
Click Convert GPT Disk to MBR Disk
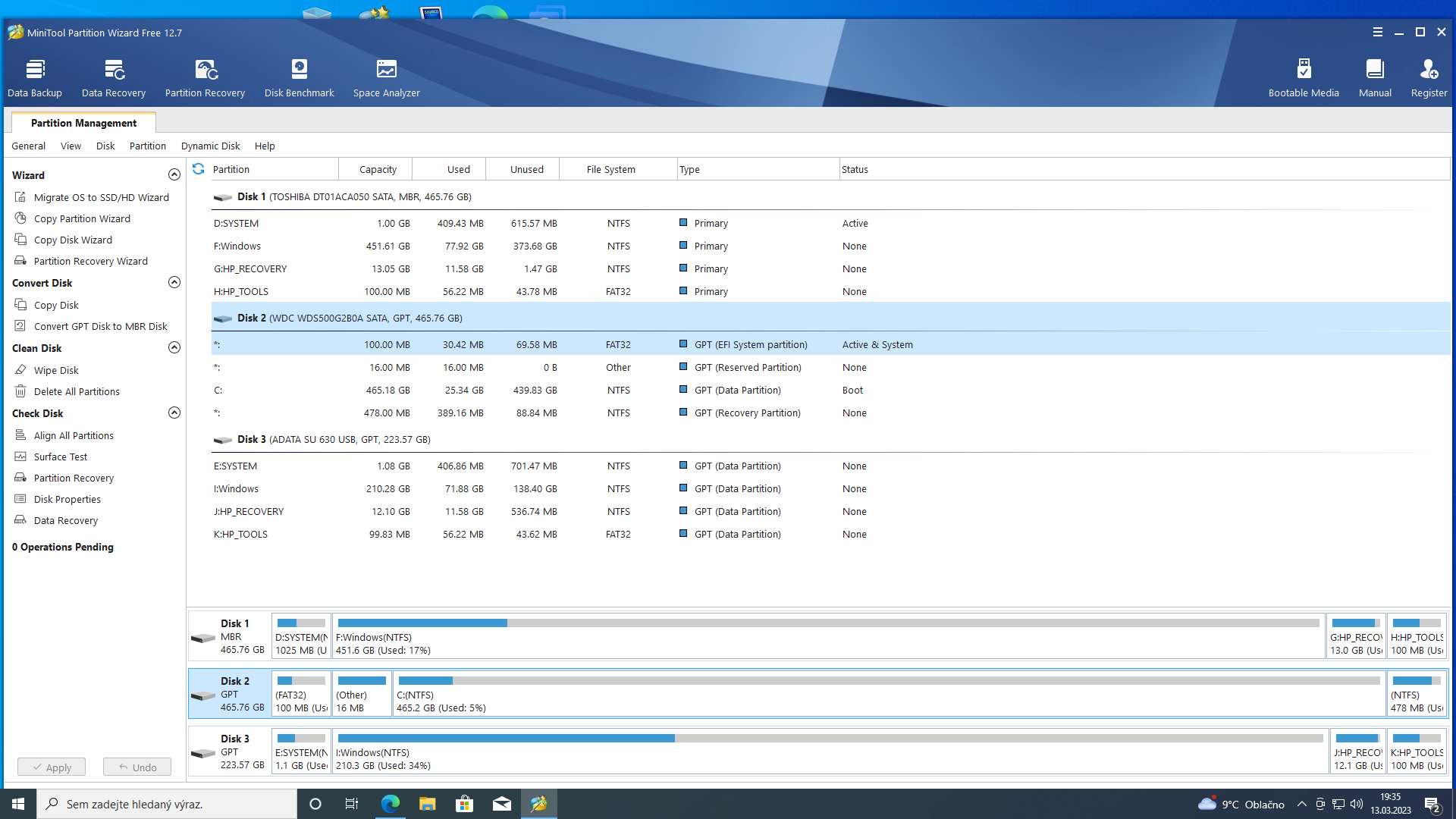pos(100,326)
